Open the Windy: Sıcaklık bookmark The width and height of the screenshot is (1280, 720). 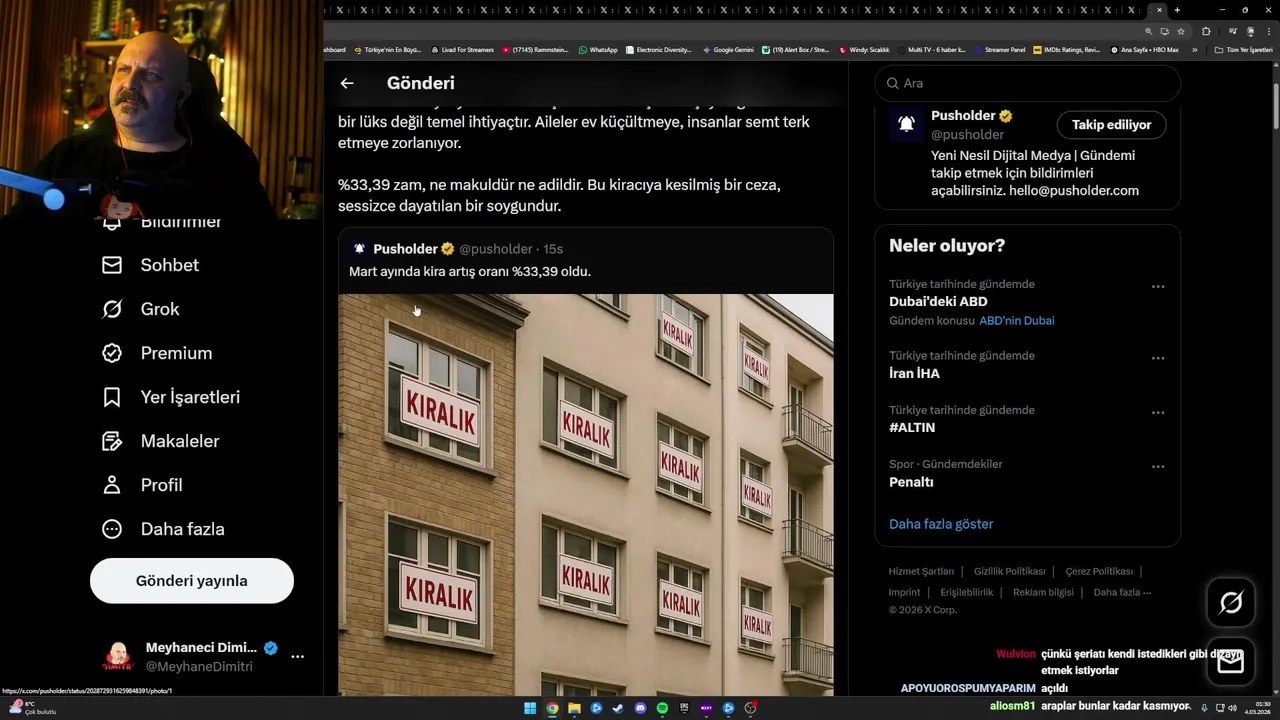(864, 49)
